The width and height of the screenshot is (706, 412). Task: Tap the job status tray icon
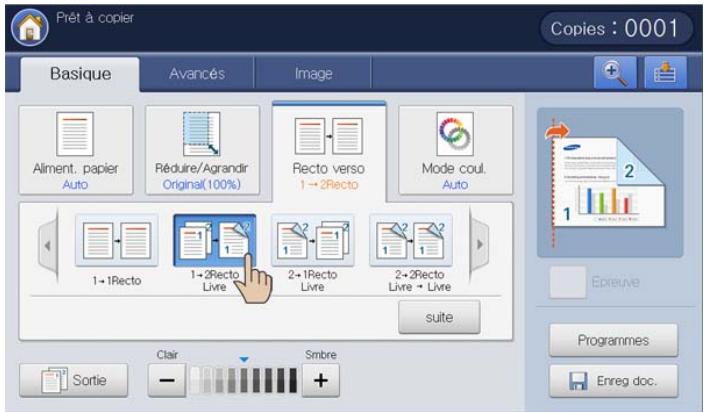(665, 73)
